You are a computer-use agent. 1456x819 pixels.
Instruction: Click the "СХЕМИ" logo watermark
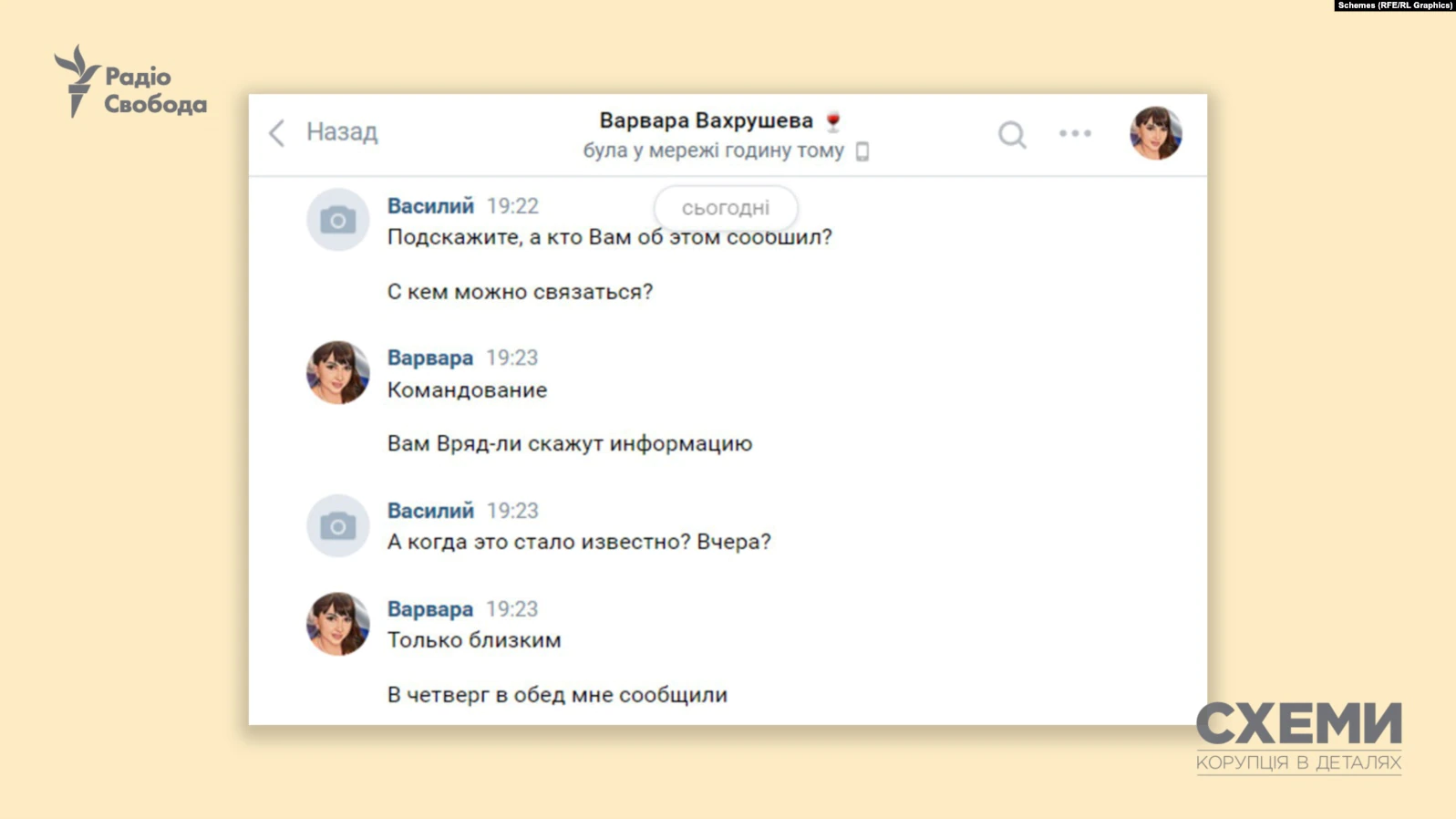tap(1298, 724)
